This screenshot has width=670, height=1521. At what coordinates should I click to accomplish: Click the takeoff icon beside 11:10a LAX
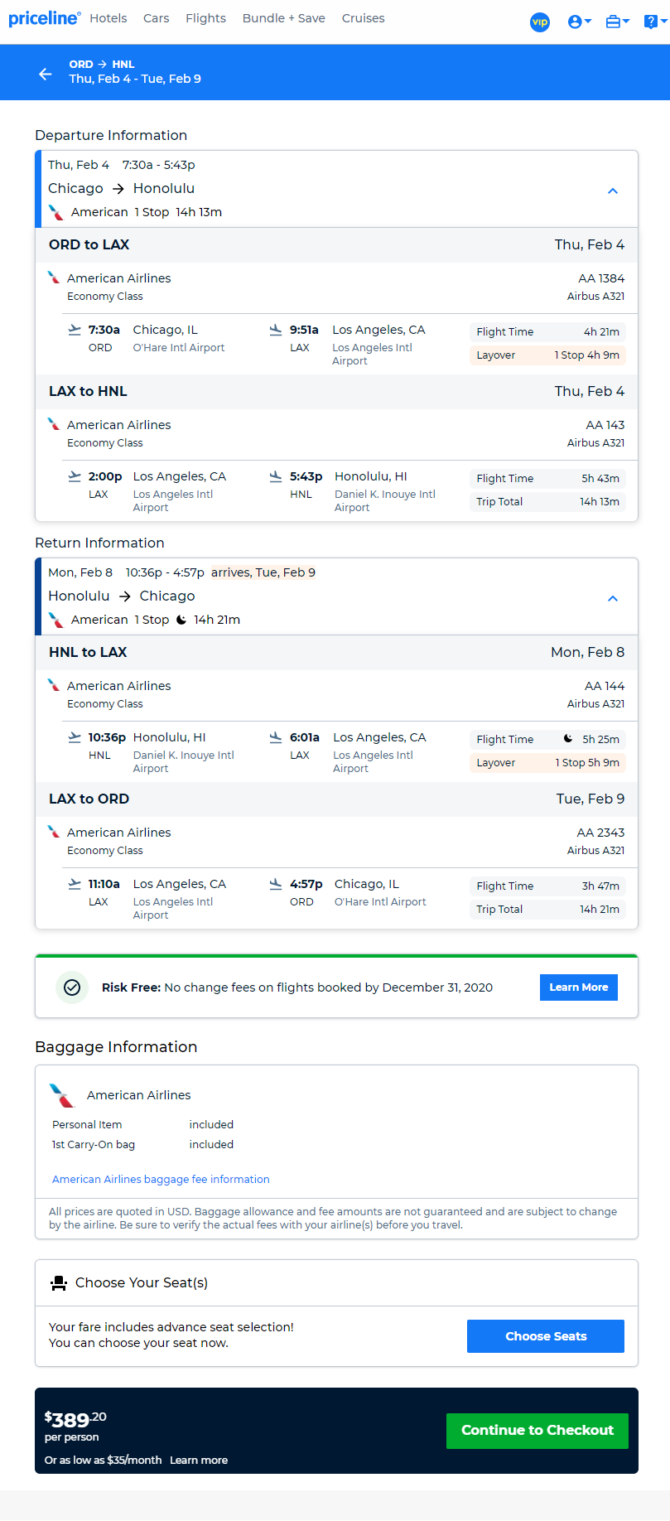pos(74,884)
